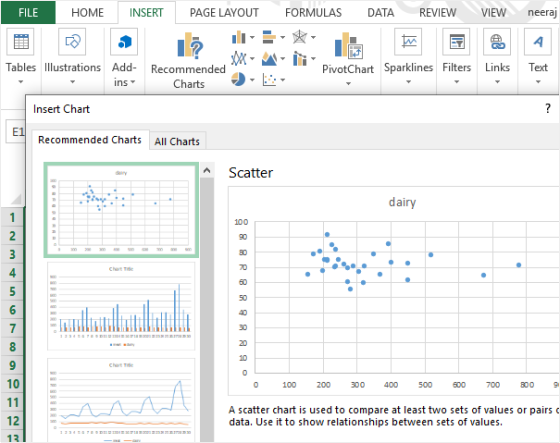Insert a pie chart icon
Screen dimensions: 560x443
[238, 79]
